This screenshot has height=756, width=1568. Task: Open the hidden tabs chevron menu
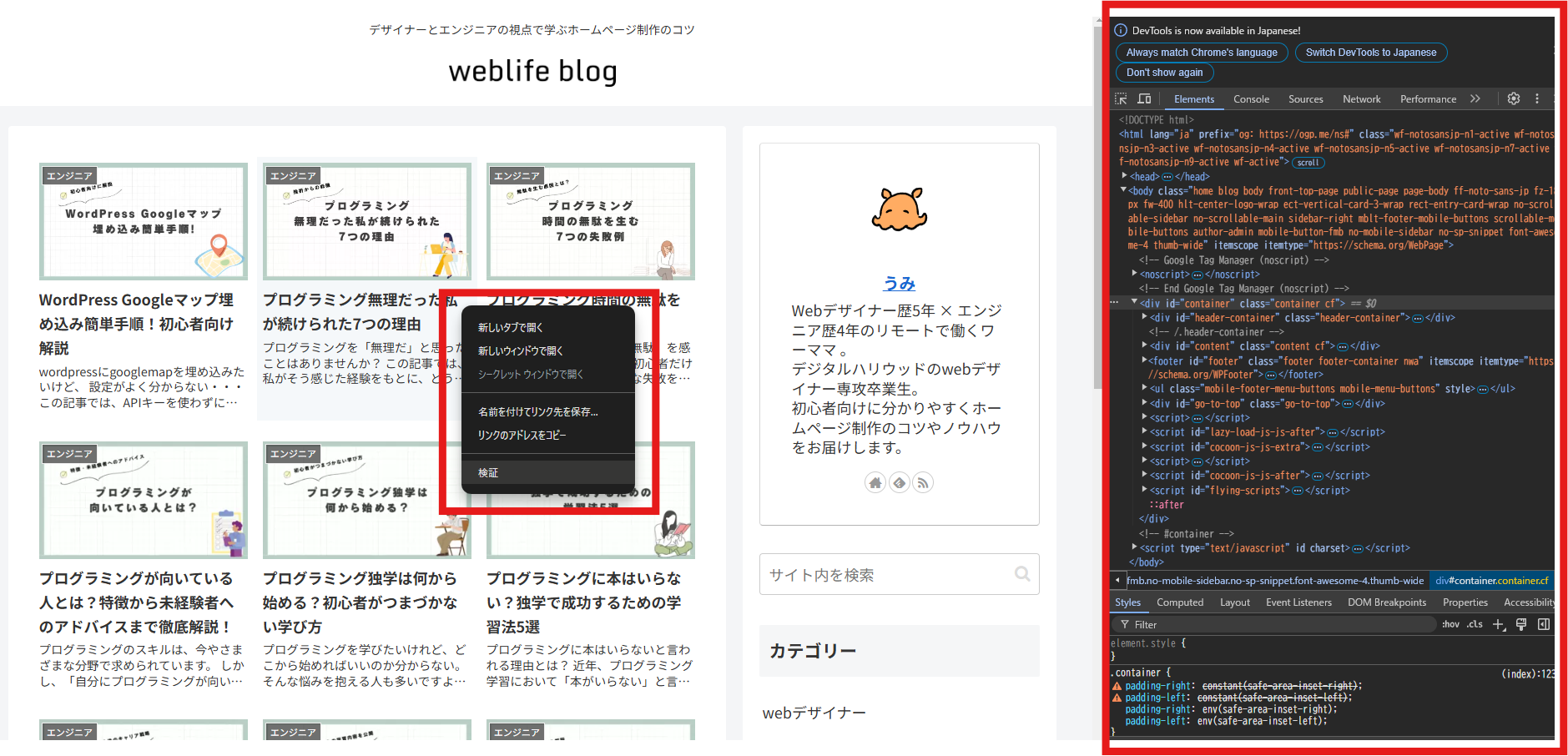point(1475,98)
